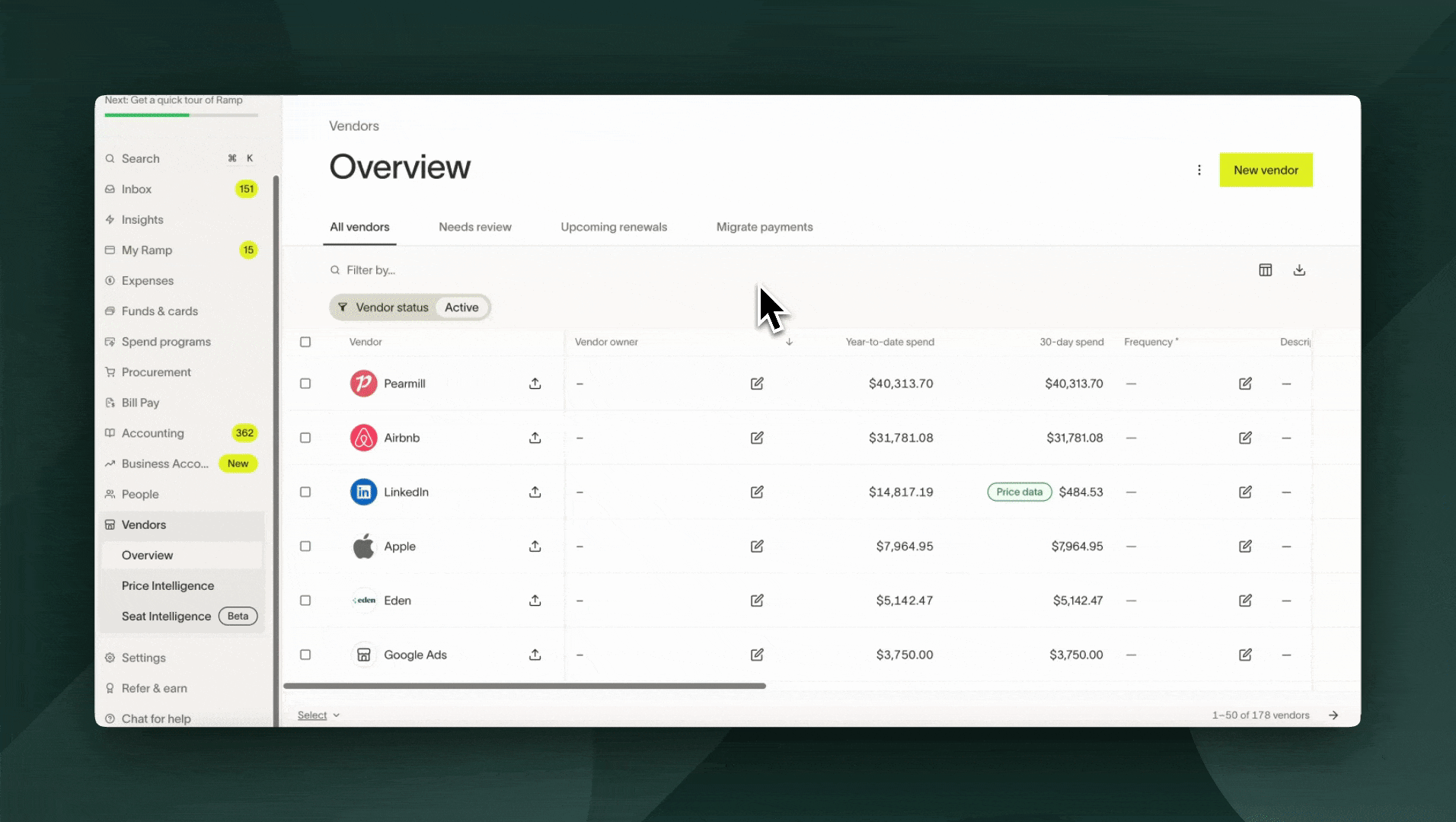
Task: Navigate to Bill Pay
Action: pos(181,403)
